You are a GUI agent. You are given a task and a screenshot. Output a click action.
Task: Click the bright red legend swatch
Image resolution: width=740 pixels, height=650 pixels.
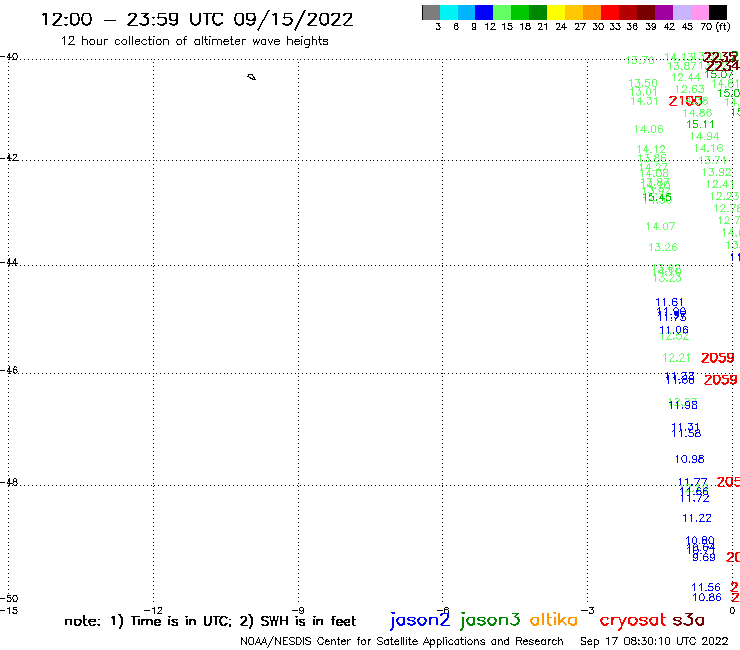610,12
